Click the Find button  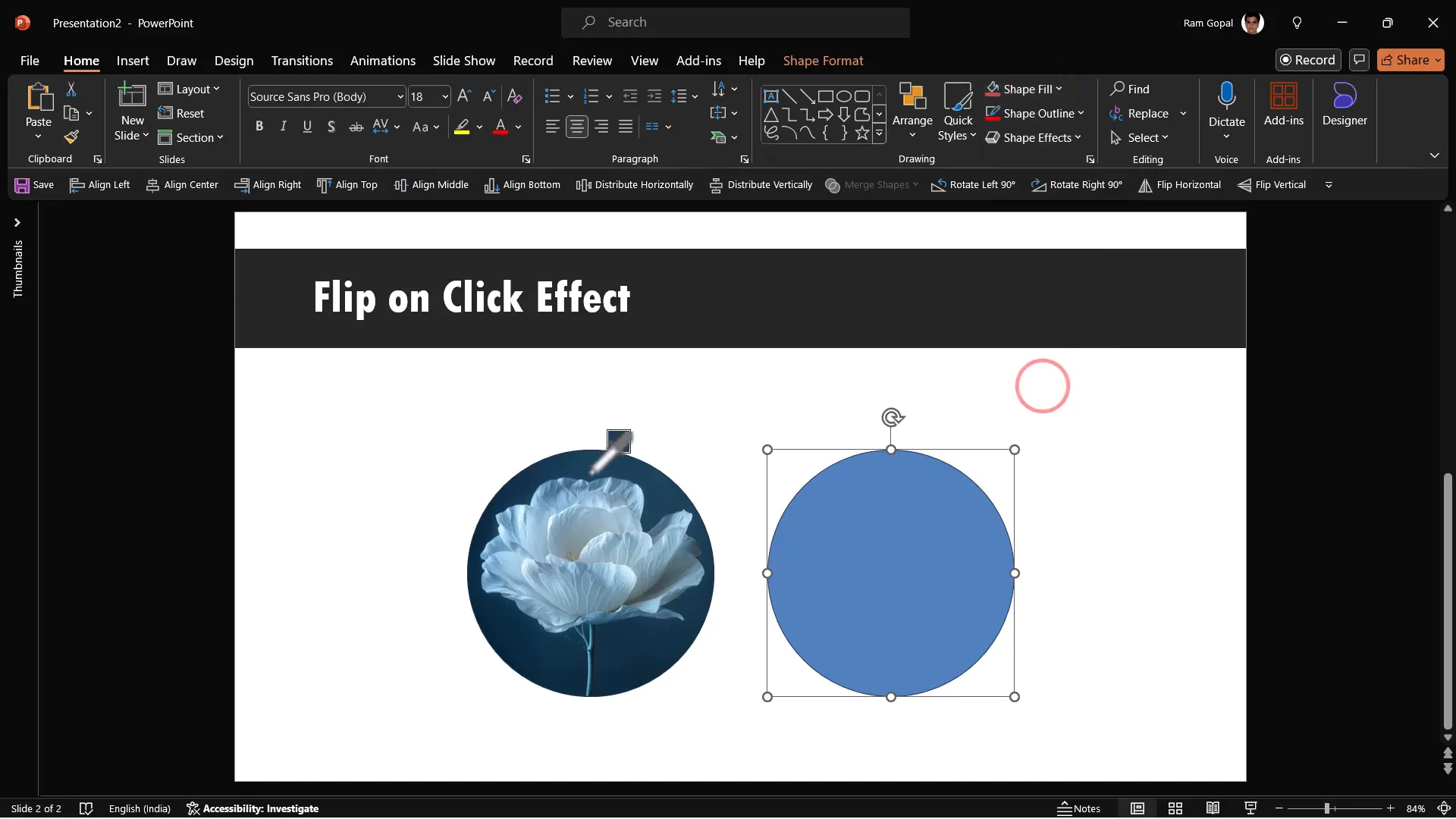pyautogui.click(x=1130, y=89)
